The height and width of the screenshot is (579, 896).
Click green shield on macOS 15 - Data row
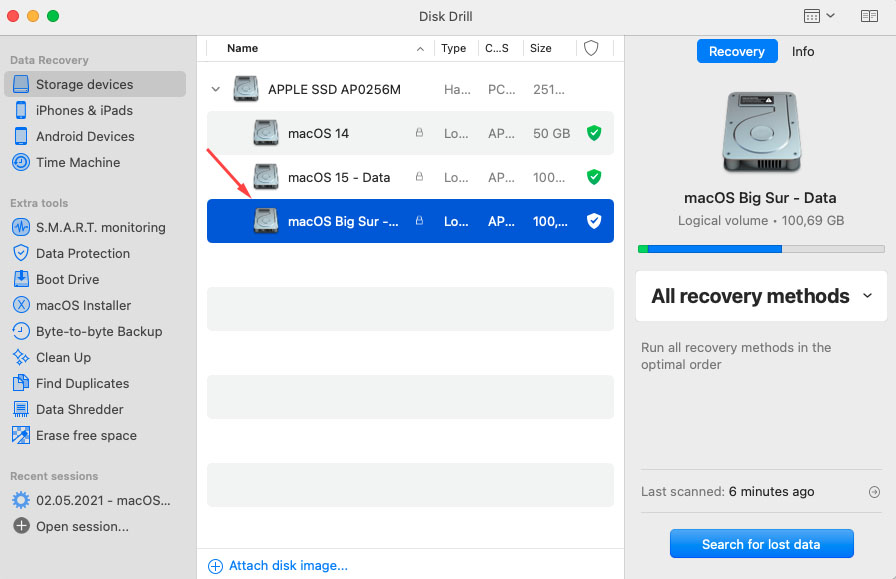point(594,177)
